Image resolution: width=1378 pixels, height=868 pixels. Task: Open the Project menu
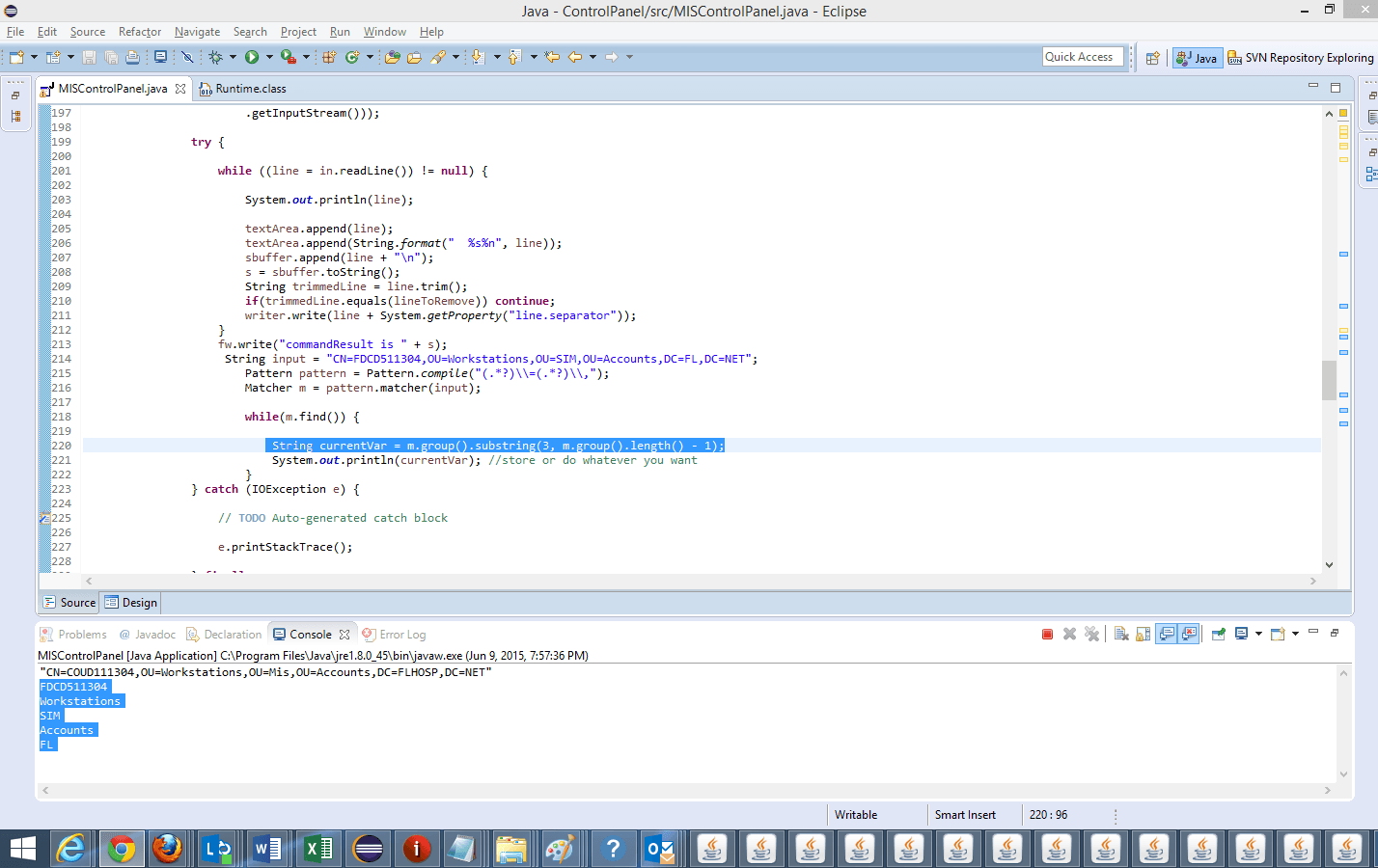298,32
